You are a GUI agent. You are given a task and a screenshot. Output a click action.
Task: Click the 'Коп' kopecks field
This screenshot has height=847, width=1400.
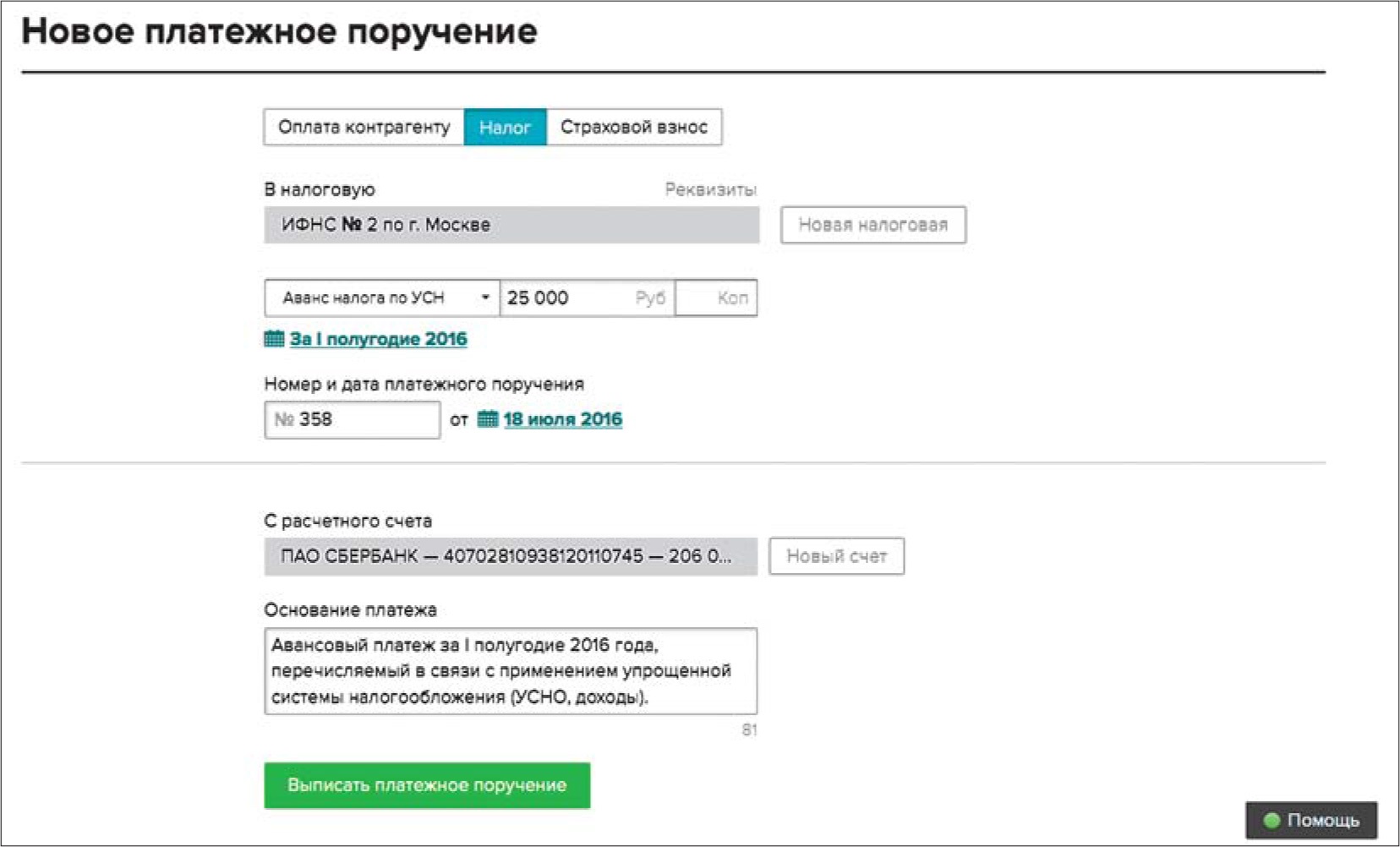pyautogui.click(x=716, y=298)
